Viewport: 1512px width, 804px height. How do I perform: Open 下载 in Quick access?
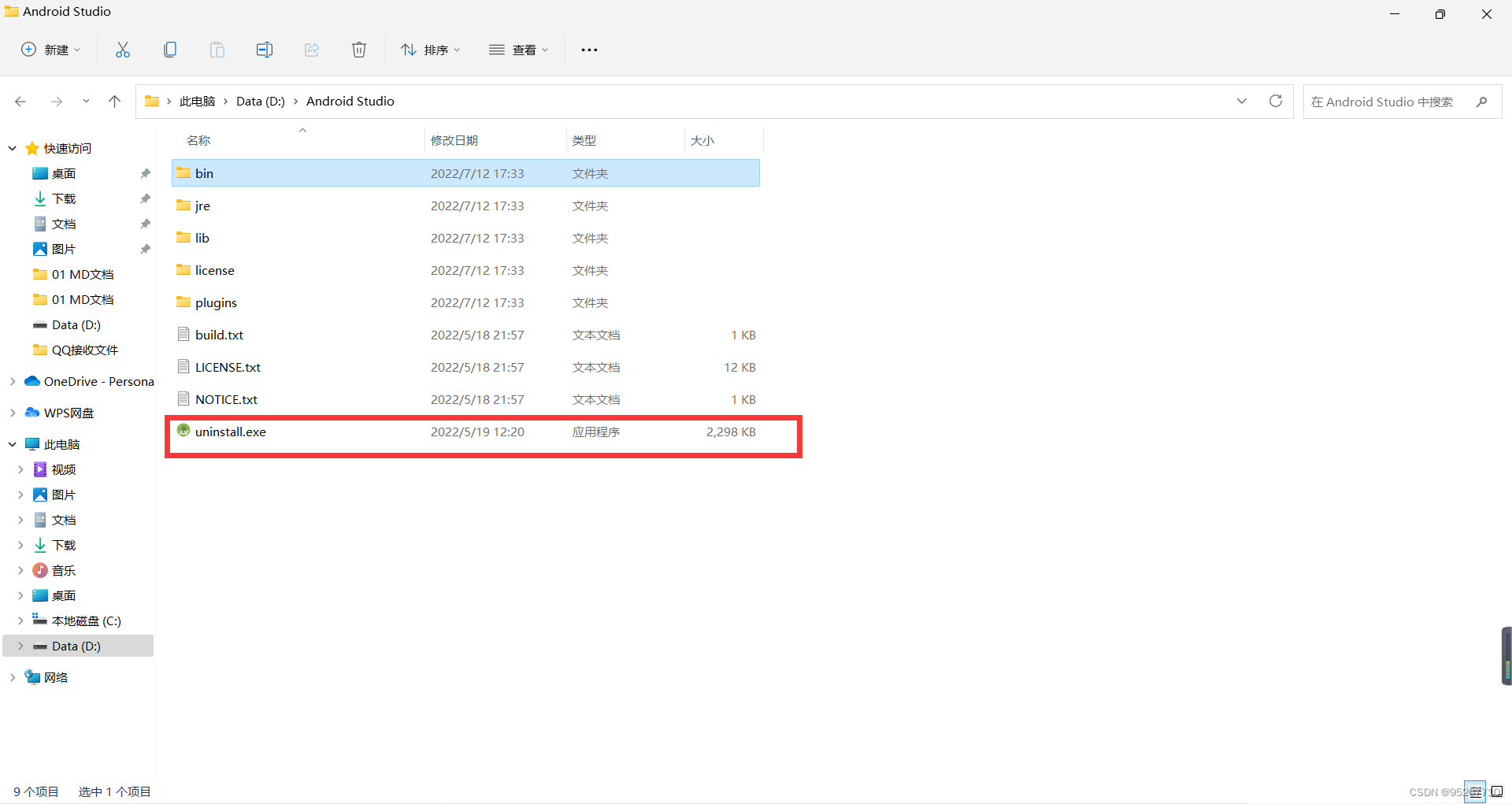[64, 198]
